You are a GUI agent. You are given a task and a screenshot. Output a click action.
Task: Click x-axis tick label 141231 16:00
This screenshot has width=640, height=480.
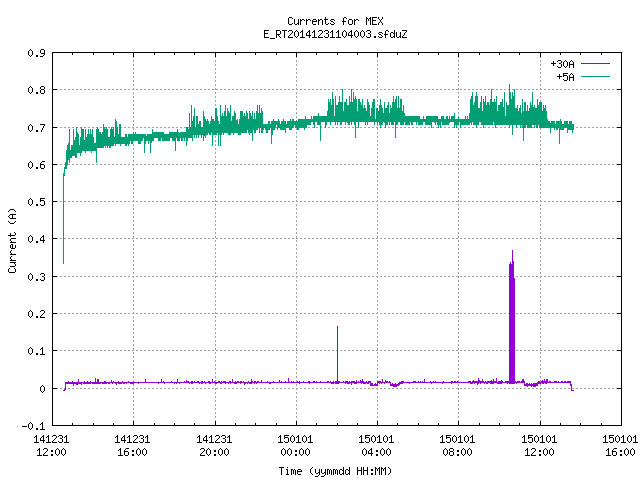(x=132, y=446)
